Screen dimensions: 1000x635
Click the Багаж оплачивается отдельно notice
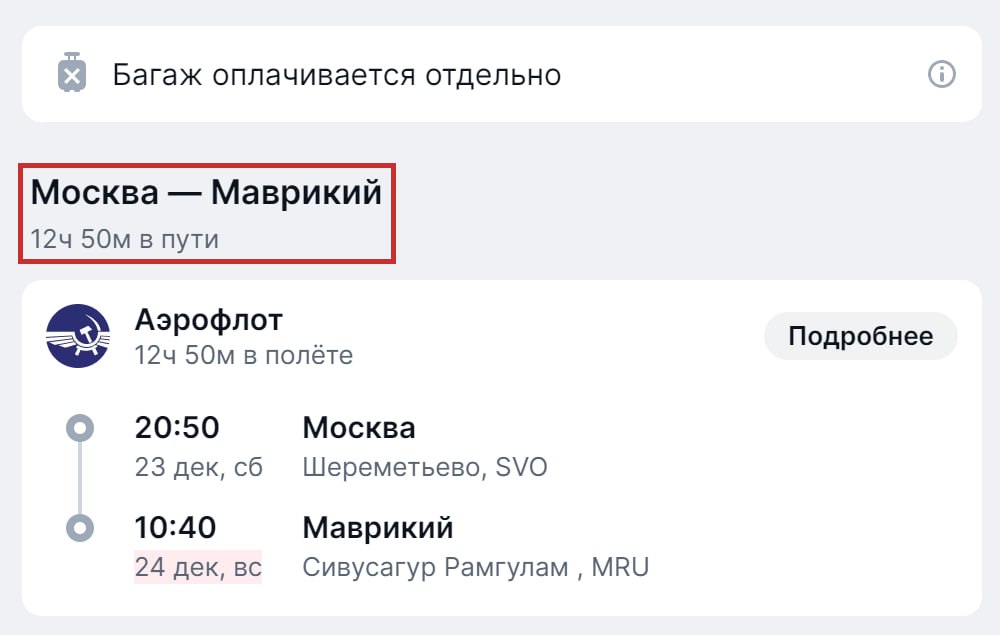tap(336, 75)
